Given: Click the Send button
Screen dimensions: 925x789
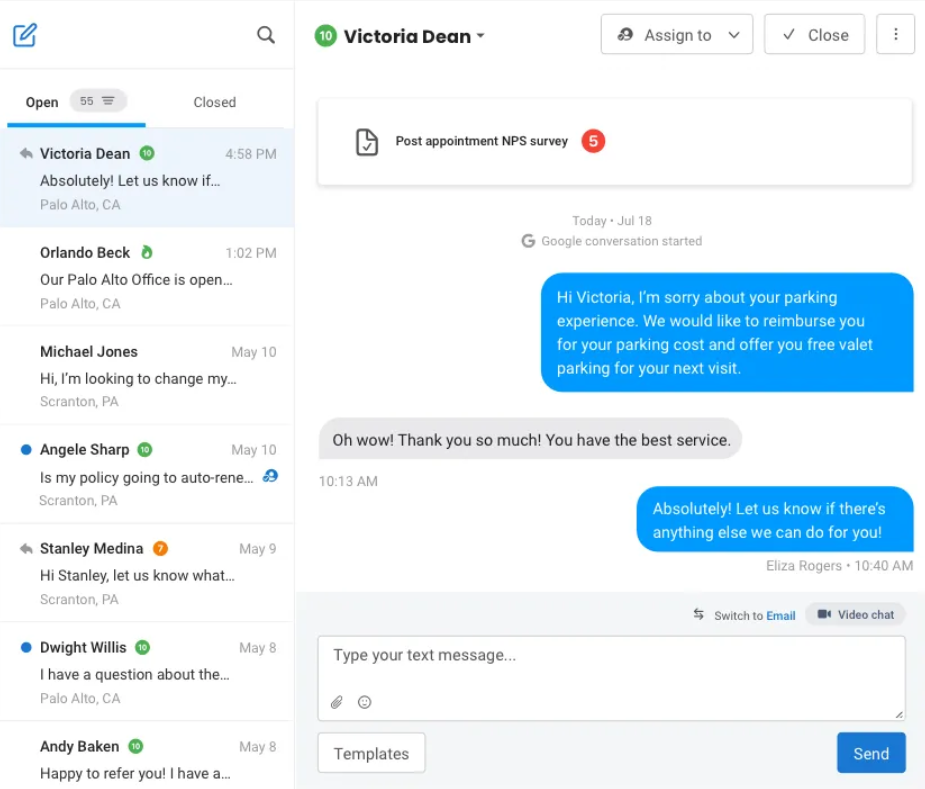Looking at the screenshot, I should pos(870,753).
